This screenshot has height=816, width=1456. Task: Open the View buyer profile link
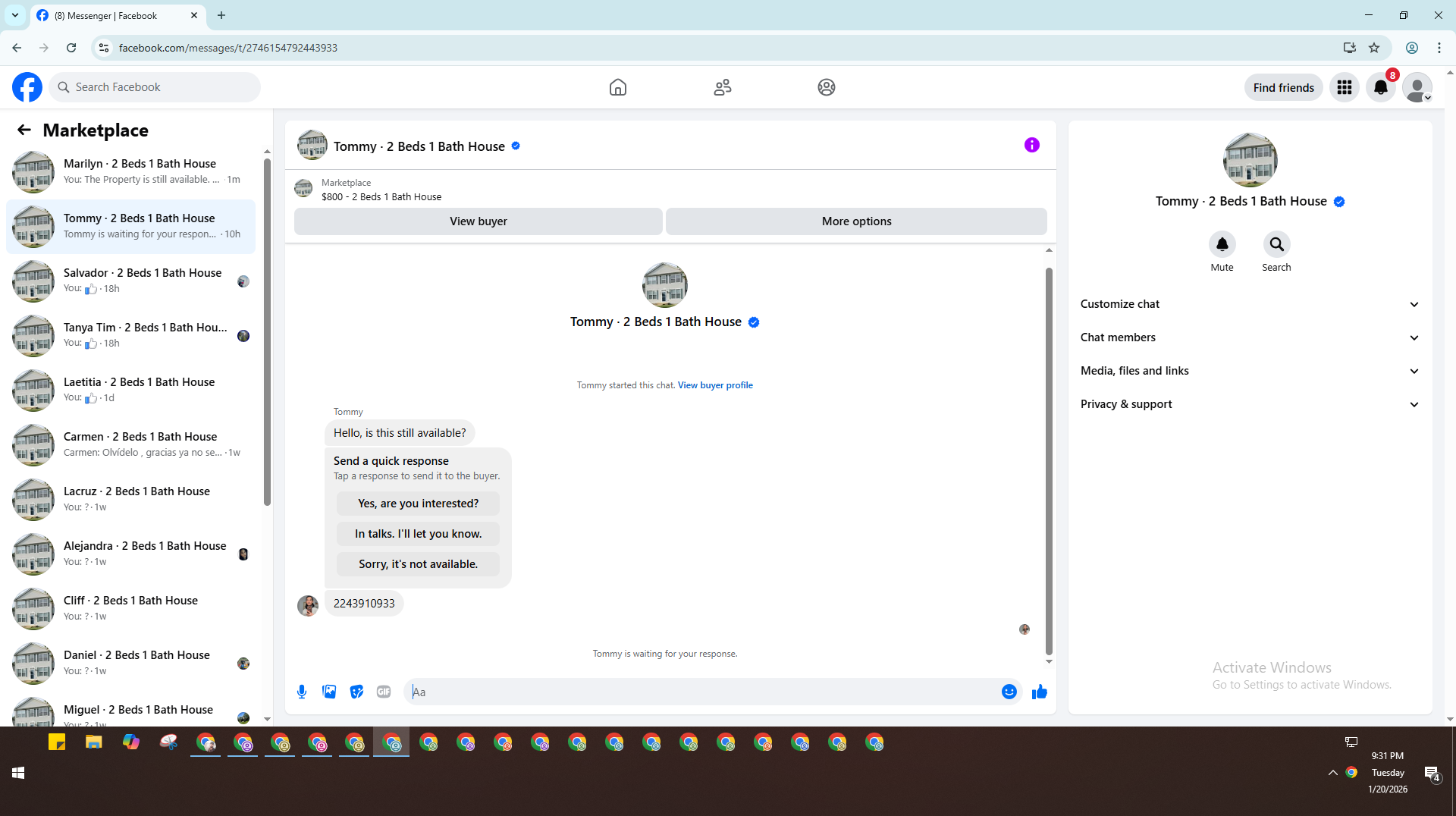[715, 385]
